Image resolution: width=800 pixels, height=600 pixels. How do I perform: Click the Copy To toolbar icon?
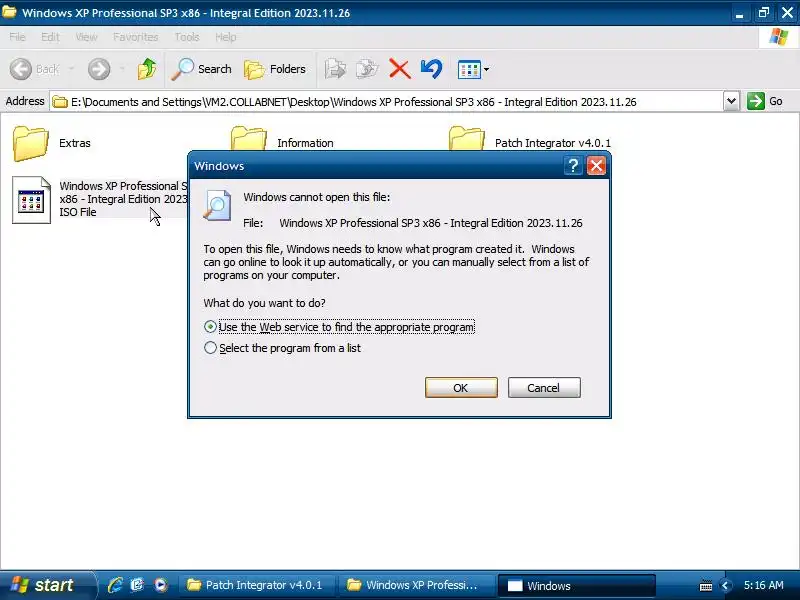coord(367,69)
